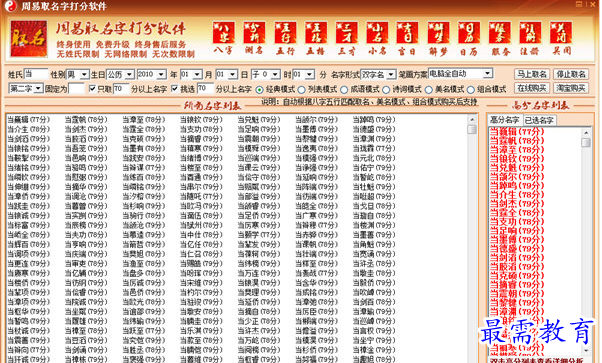602x363 pixels.
Task: Click the yin-yang title bar icon
Action: [10, 6]
